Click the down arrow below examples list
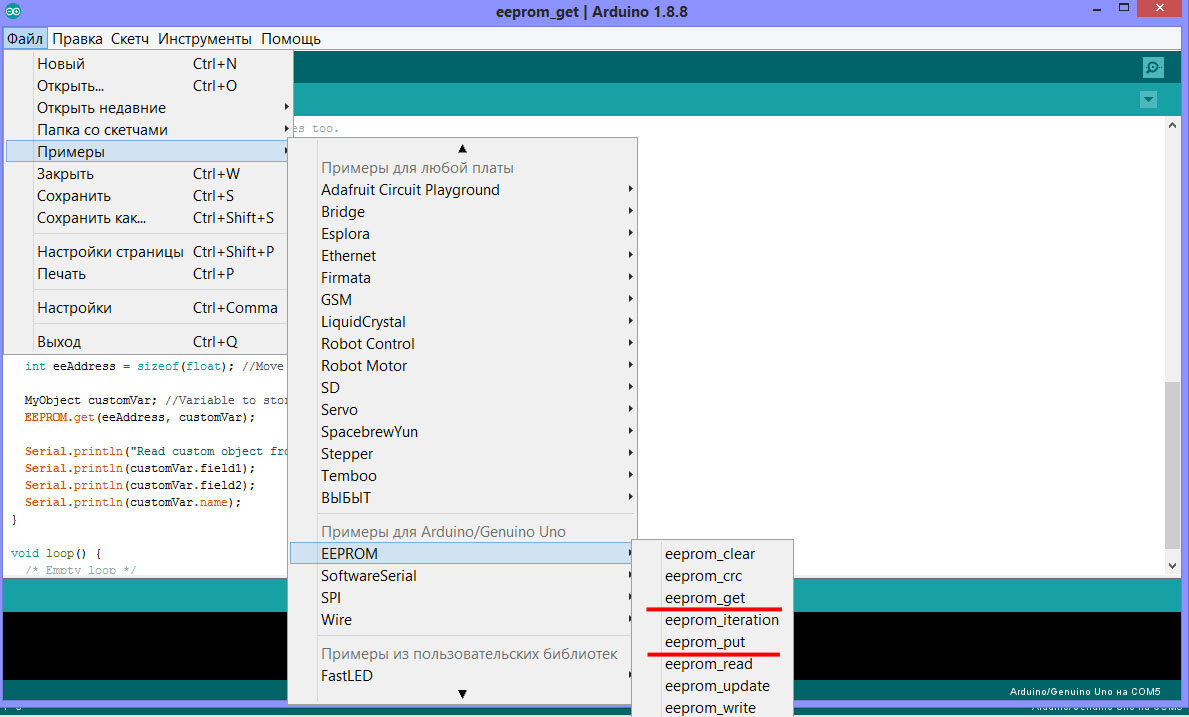 pyautogui.click(x=463, y=694)
